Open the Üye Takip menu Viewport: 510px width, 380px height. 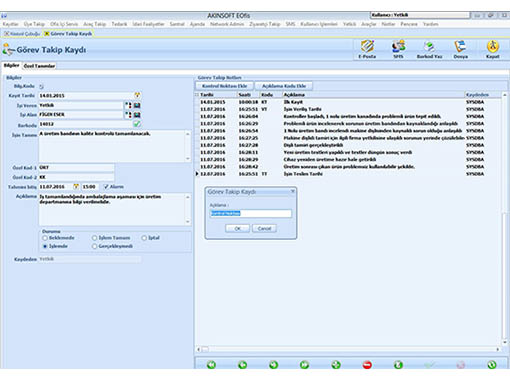pyautogui.click(x=34, y=24)
